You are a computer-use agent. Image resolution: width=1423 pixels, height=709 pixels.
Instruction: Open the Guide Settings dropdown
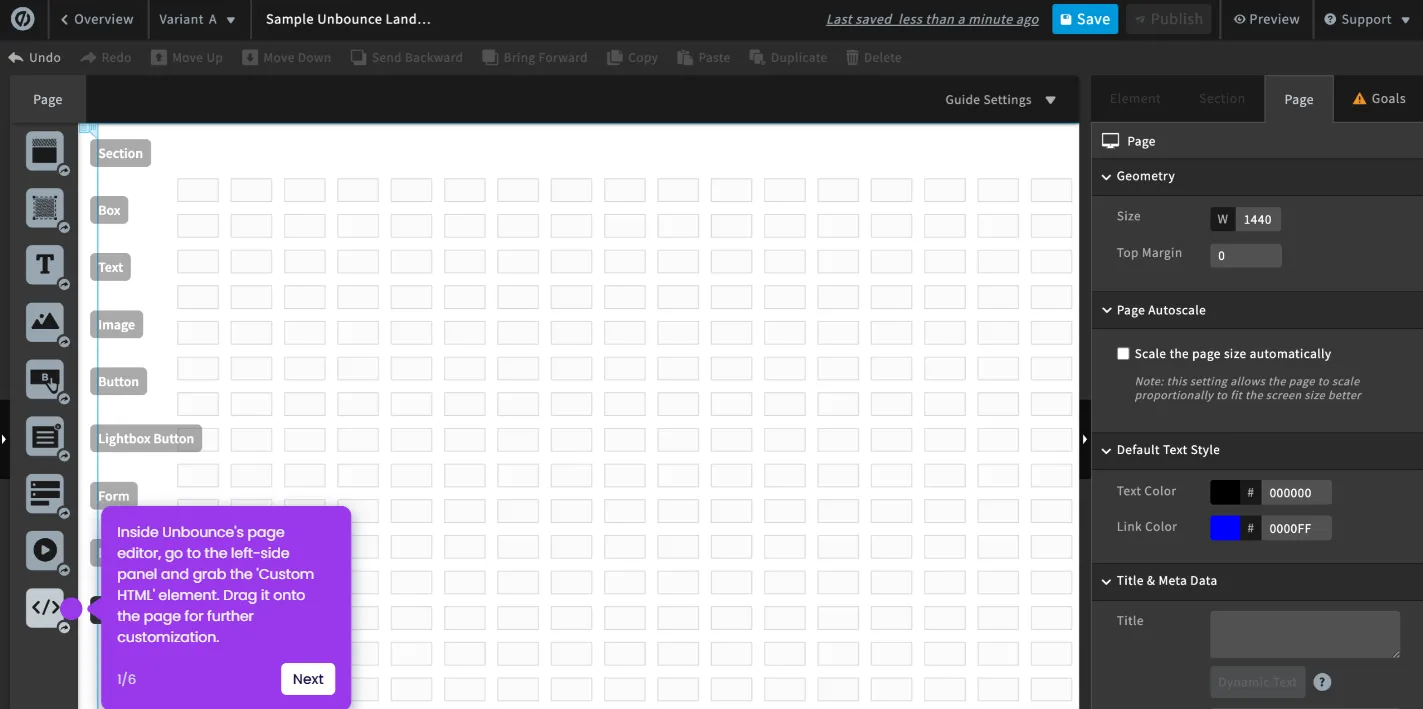pyautogui.click(x=1000, y=99)
